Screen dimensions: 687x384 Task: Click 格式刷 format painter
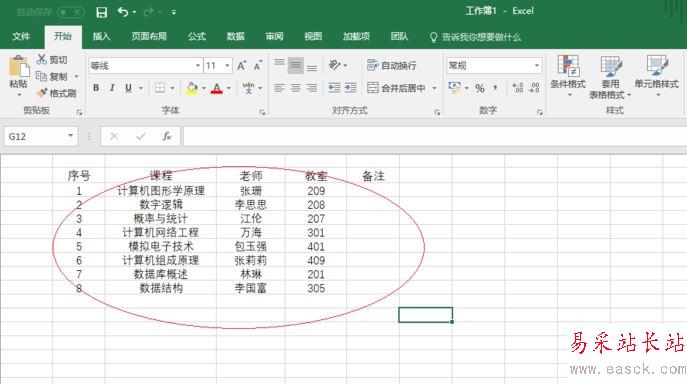click(57, 93)
